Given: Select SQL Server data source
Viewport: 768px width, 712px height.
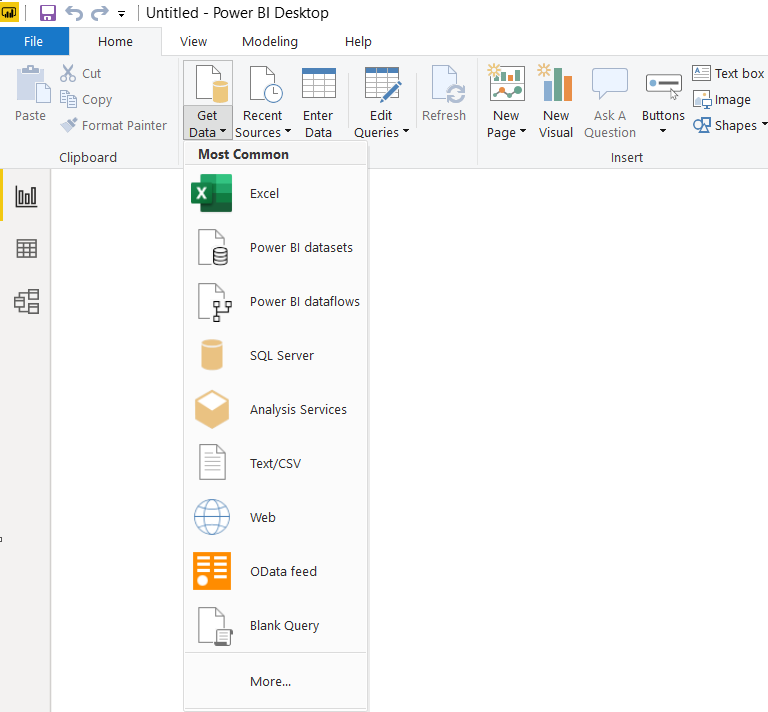Looking at the screenshot, I should point(275,356).
